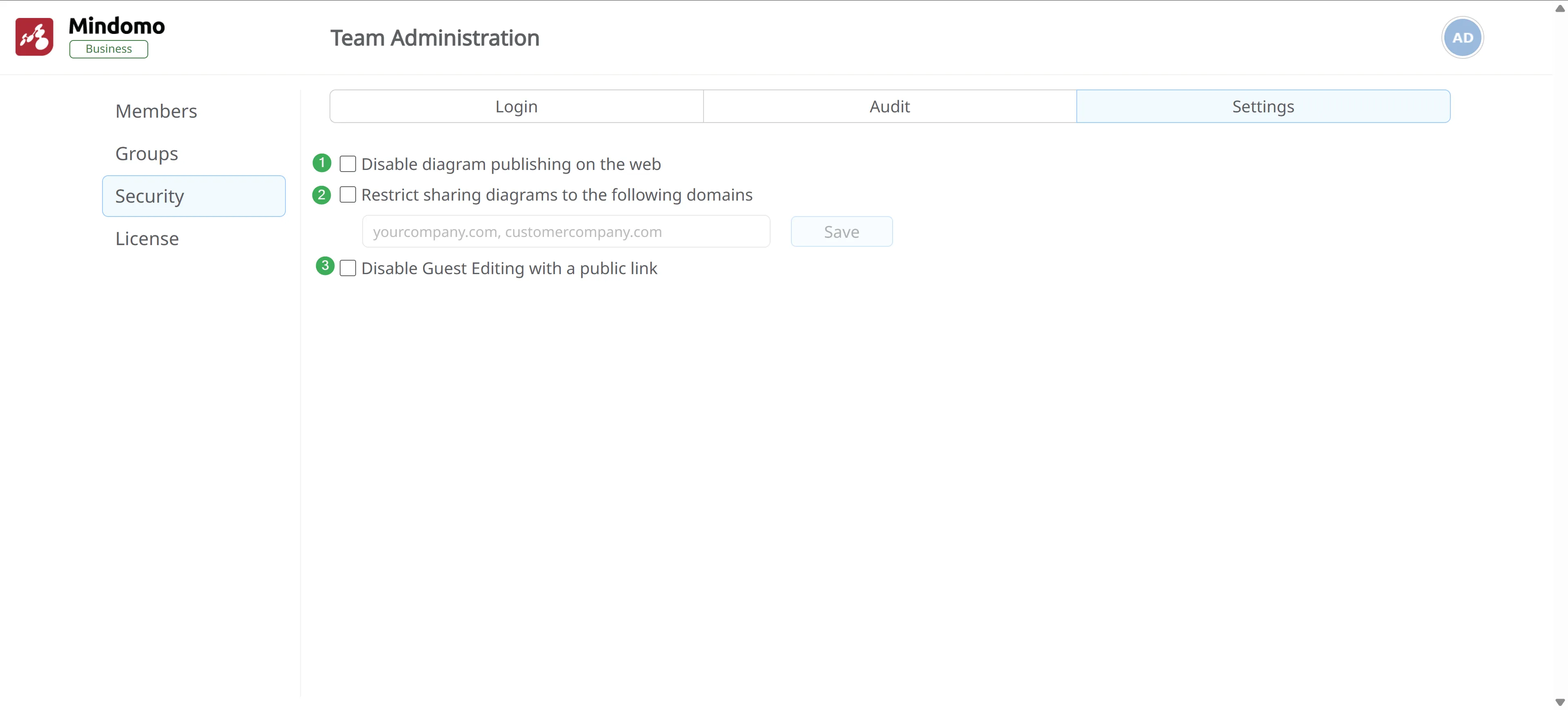Select the Settings tab
The width and height of the screenshot is (1568, 710).
point(1263,107)
